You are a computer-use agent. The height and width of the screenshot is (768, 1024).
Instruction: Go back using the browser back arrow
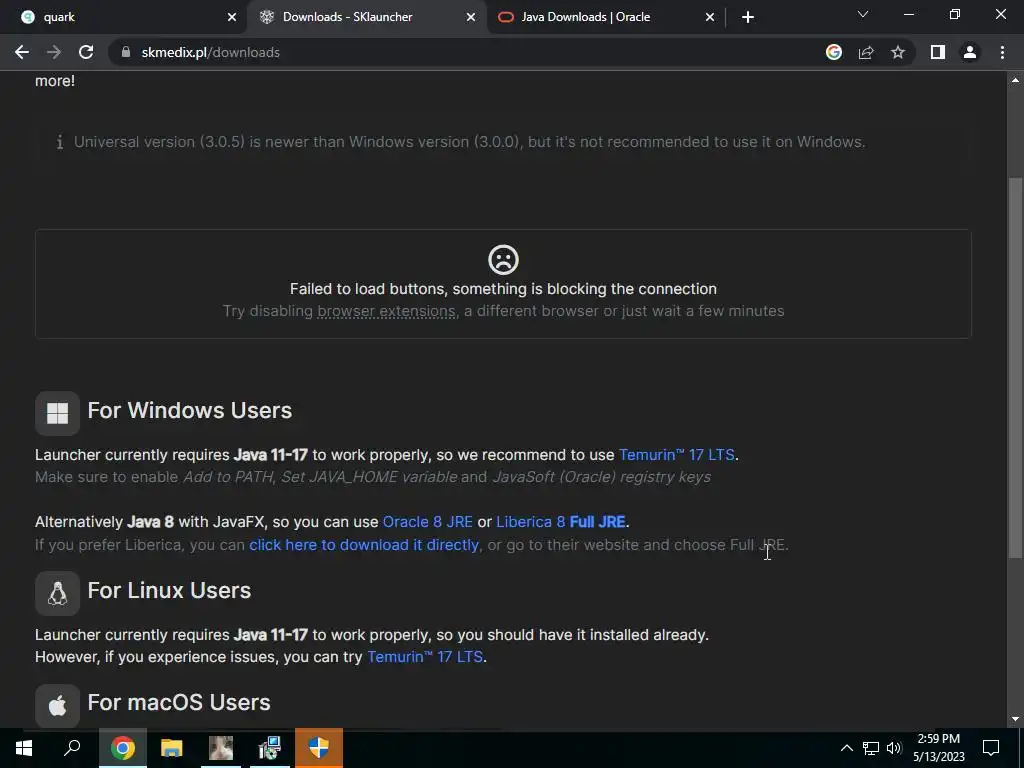coord(22,52)
